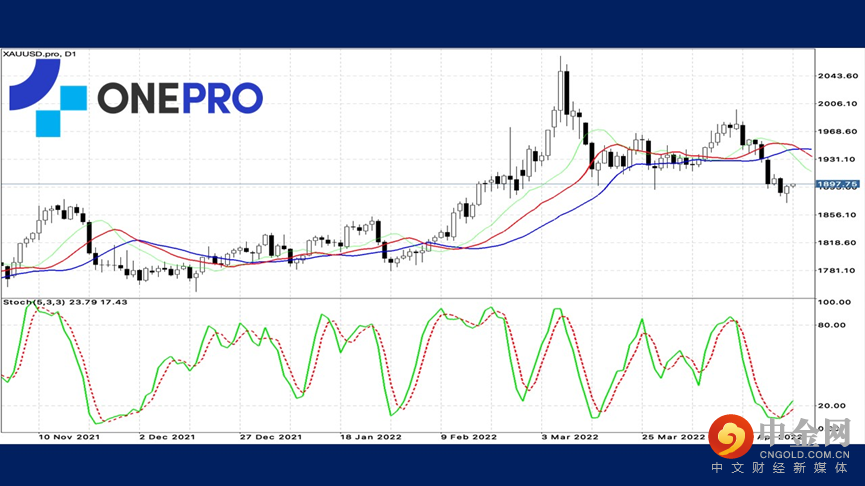The height and width of the screenshot is (486, 865).
Task: Click the CNGOLD round logo icon
Action: (x=731, y=437)
